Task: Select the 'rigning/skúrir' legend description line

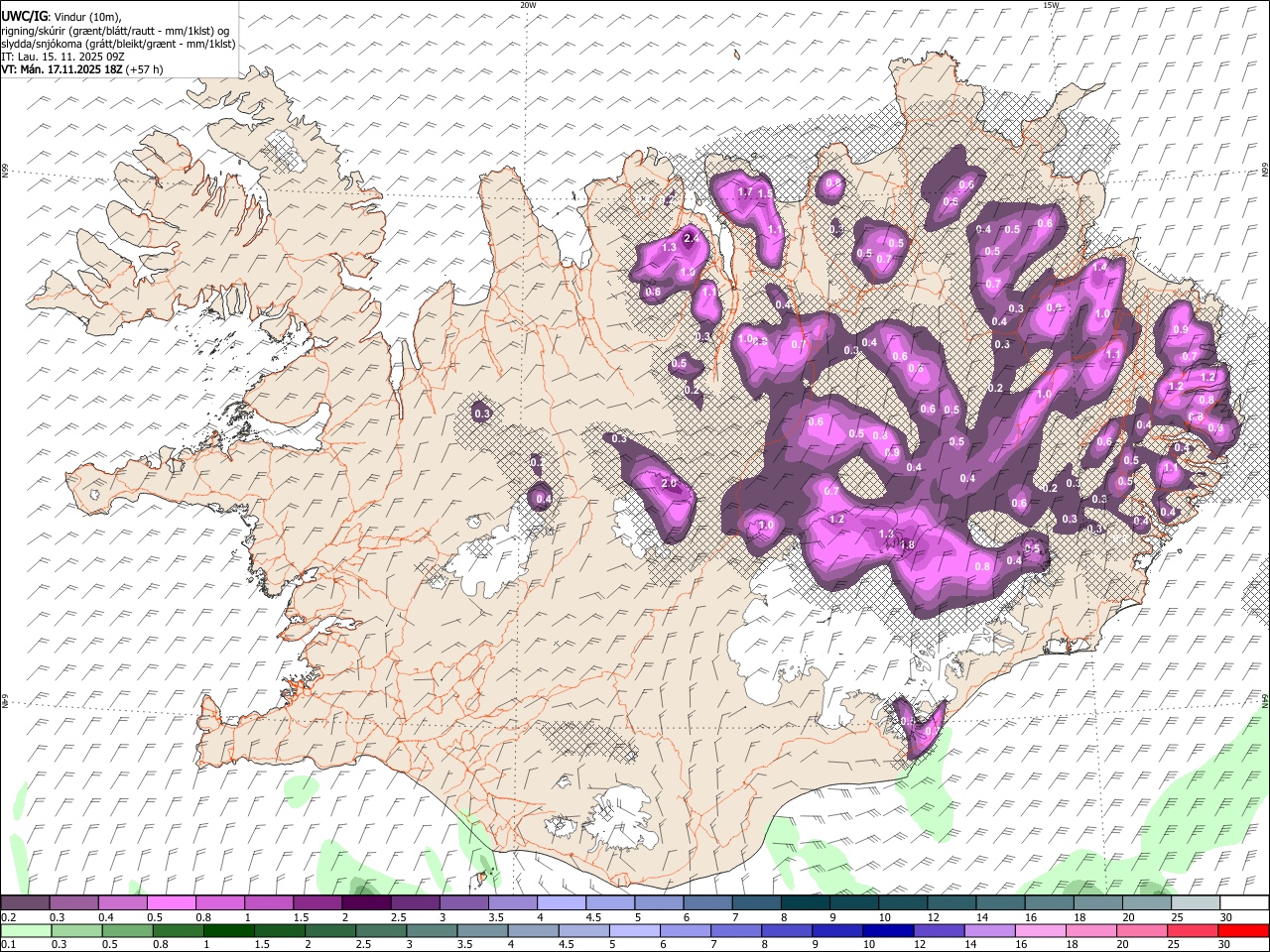Action: tap(114, 31)
